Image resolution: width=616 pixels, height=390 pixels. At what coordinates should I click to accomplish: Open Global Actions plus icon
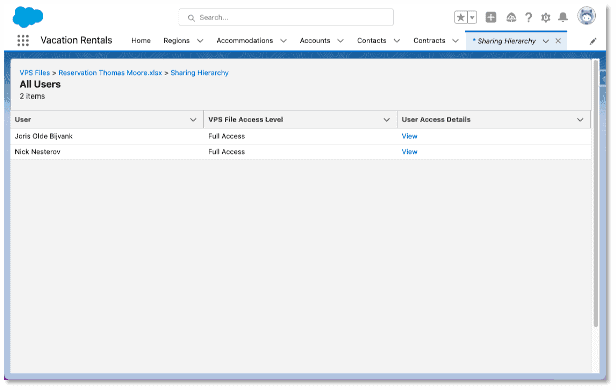491,17
